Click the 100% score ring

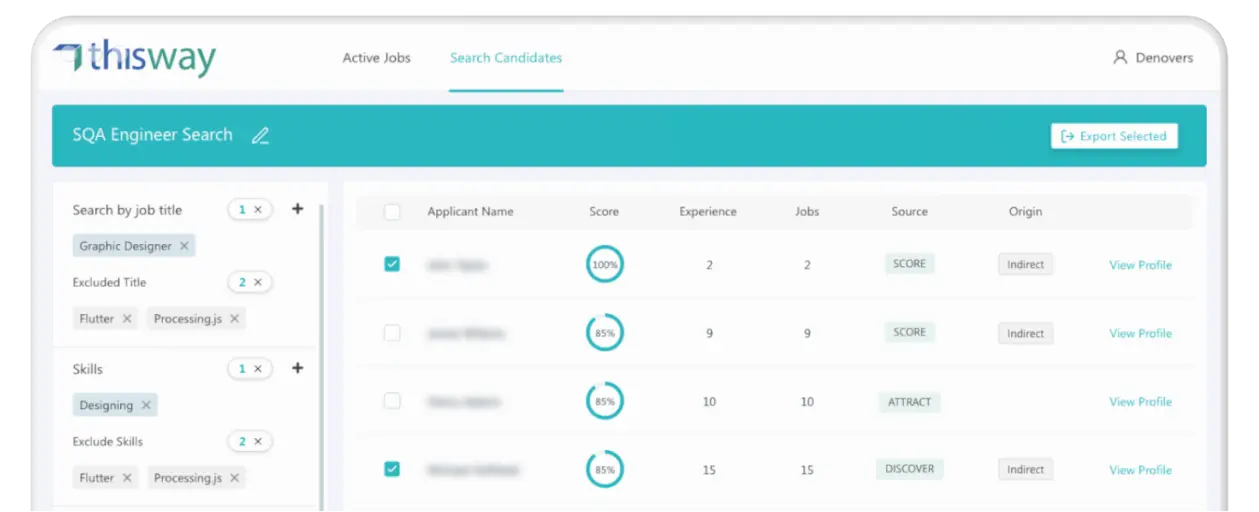[605, 265]
